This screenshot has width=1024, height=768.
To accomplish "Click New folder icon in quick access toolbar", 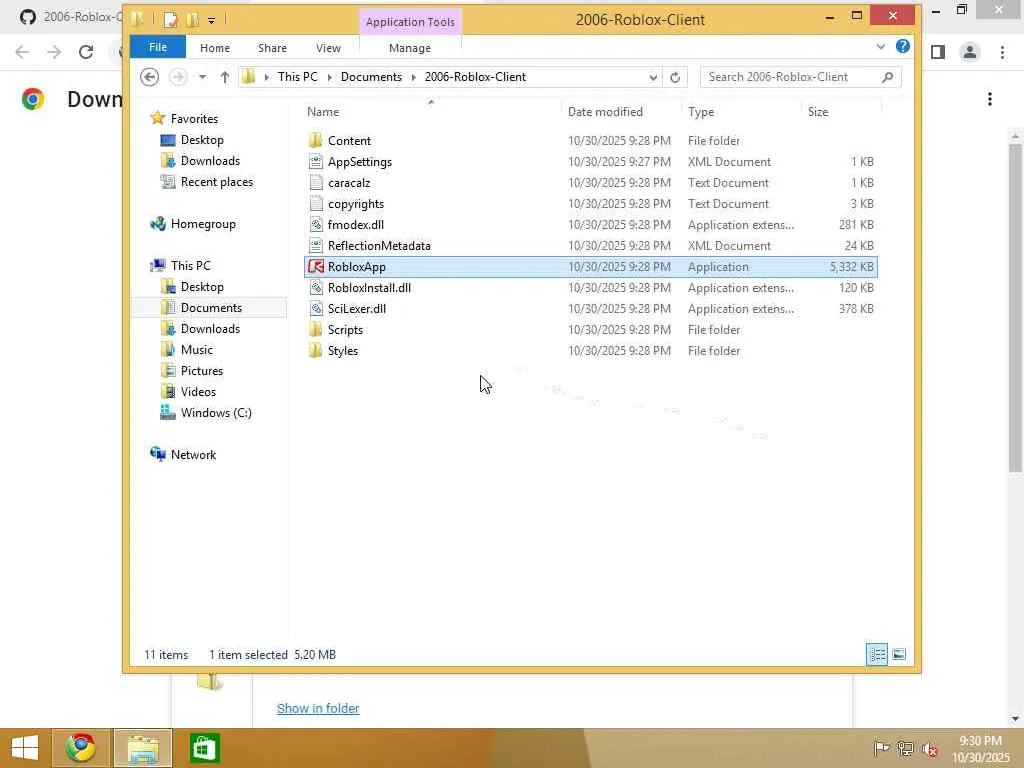I will coord(193,20).
